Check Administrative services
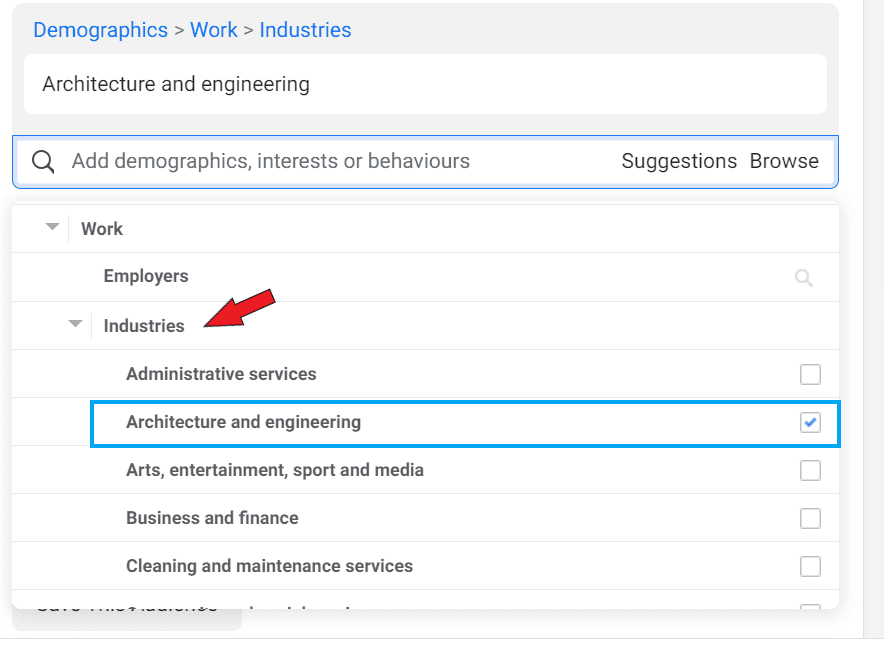 (x=810, y=373)
